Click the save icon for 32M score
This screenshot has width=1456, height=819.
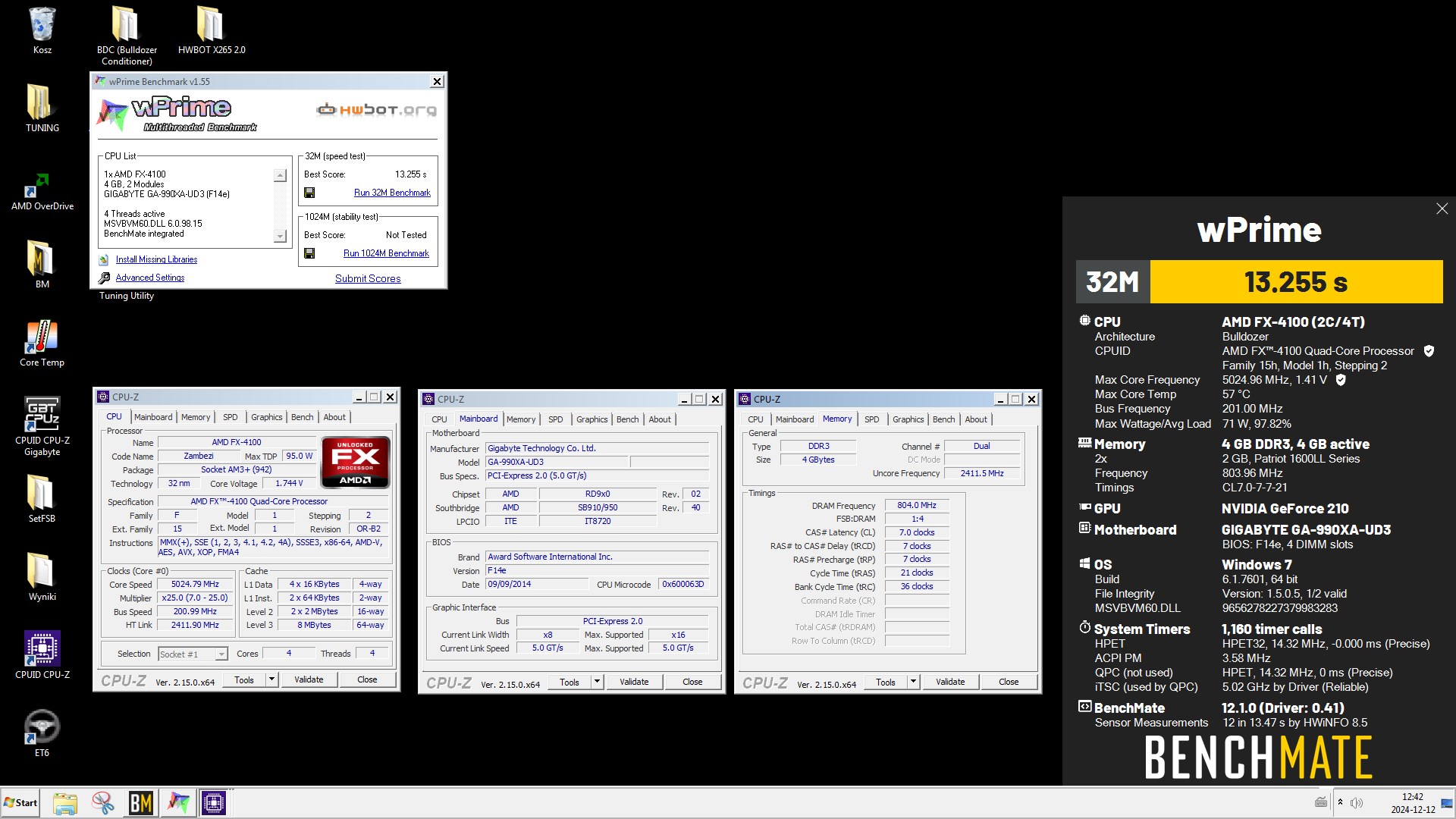point(309,193)
